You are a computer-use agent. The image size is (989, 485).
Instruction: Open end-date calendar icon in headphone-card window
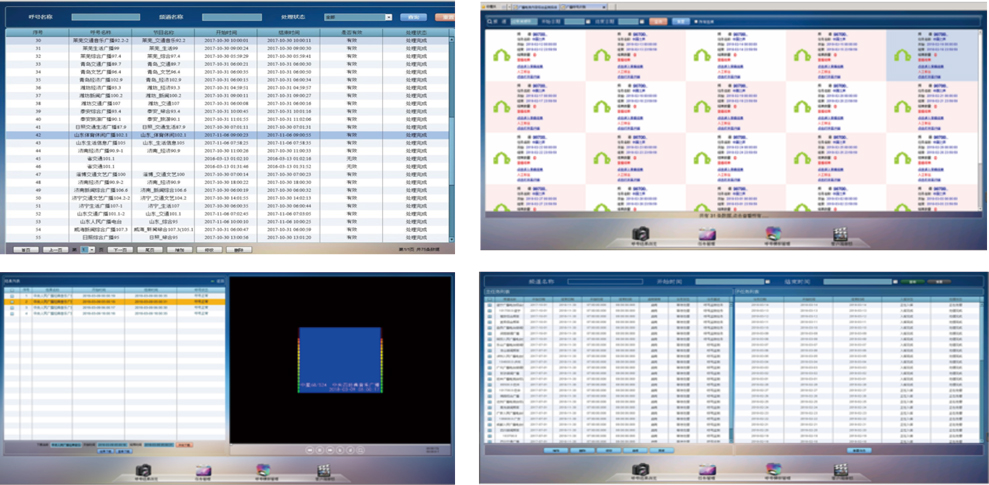[x=643, y=21]
